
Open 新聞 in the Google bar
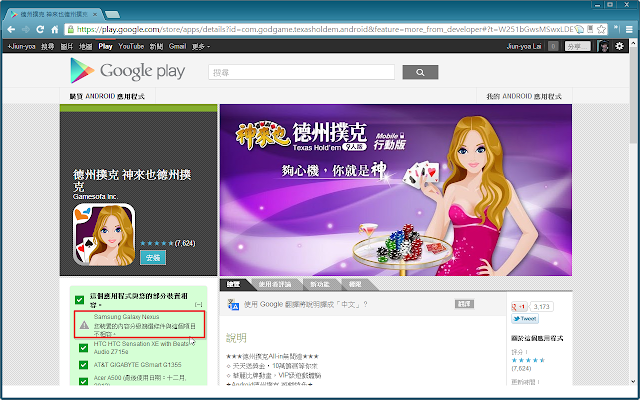156,47
